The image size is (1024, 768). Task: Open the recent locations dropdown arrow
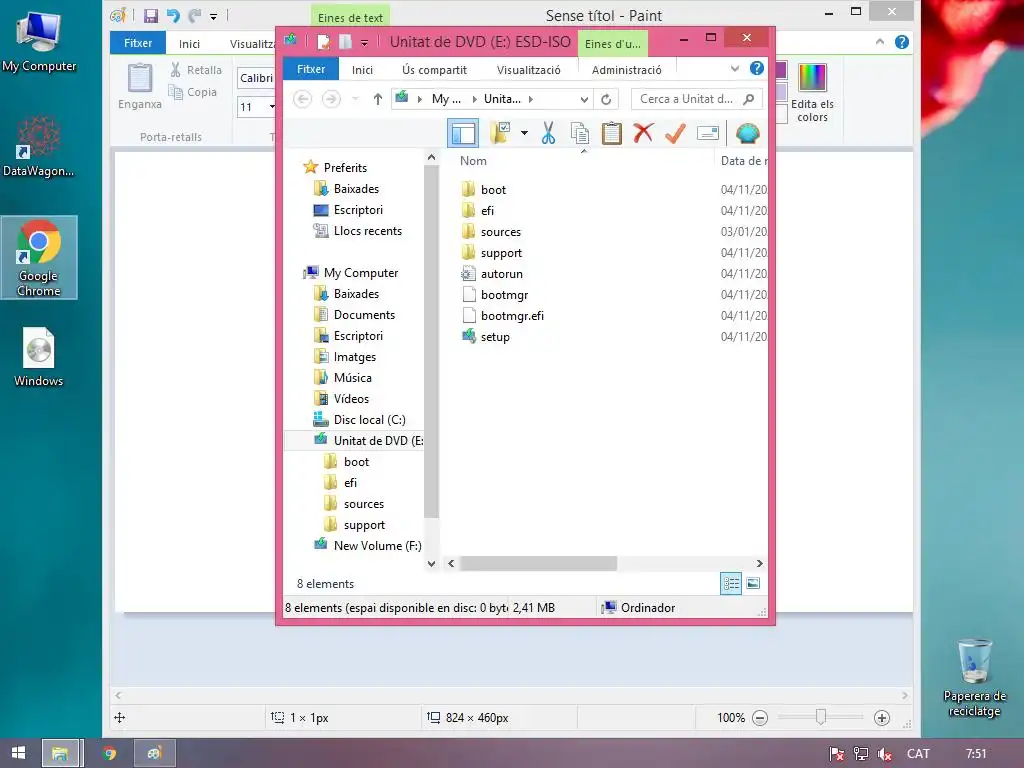tap(355, 99)
